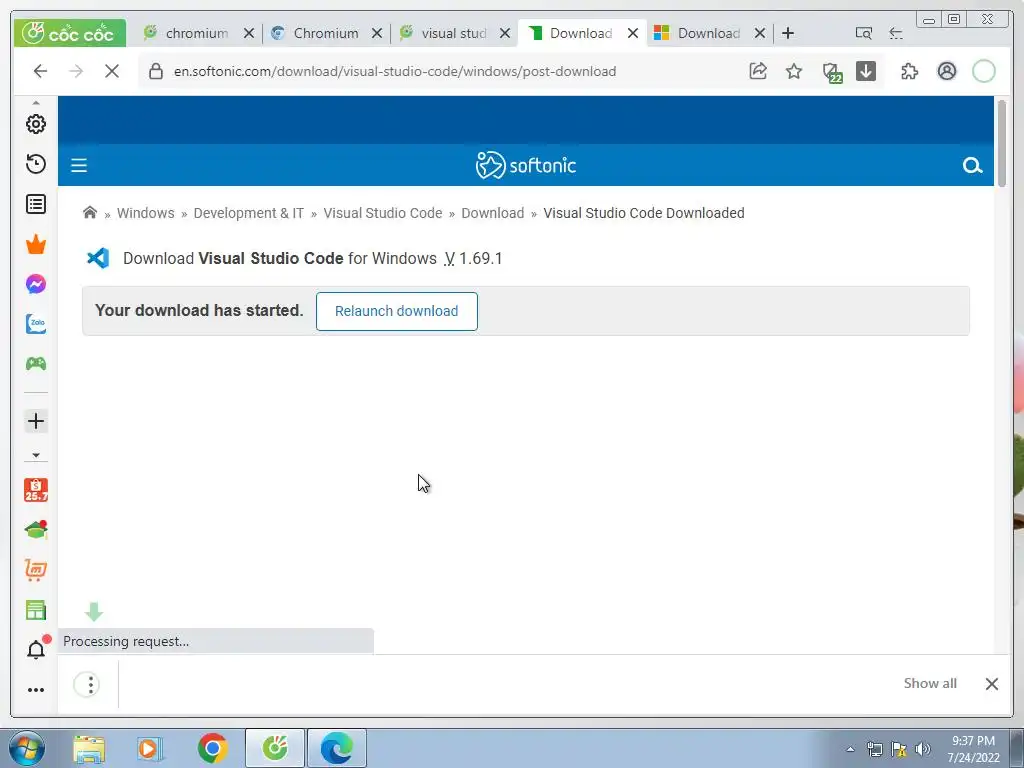Viewport: 1024px width, 768px height.
Task: Open sidebar more options ellipsis
Action: (36, 690)
